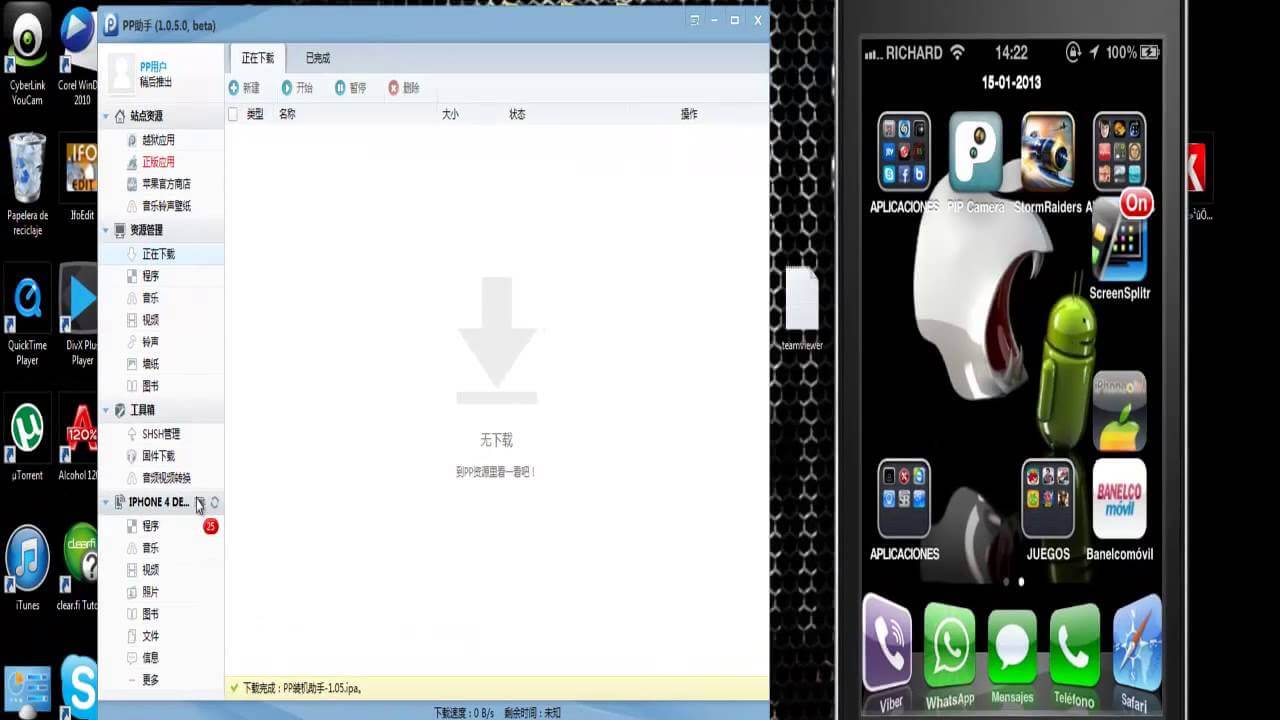Tick the select-all checkbox in the list header
The image size is (1280, 720).
pyautogui.click(x=233, y=114)
